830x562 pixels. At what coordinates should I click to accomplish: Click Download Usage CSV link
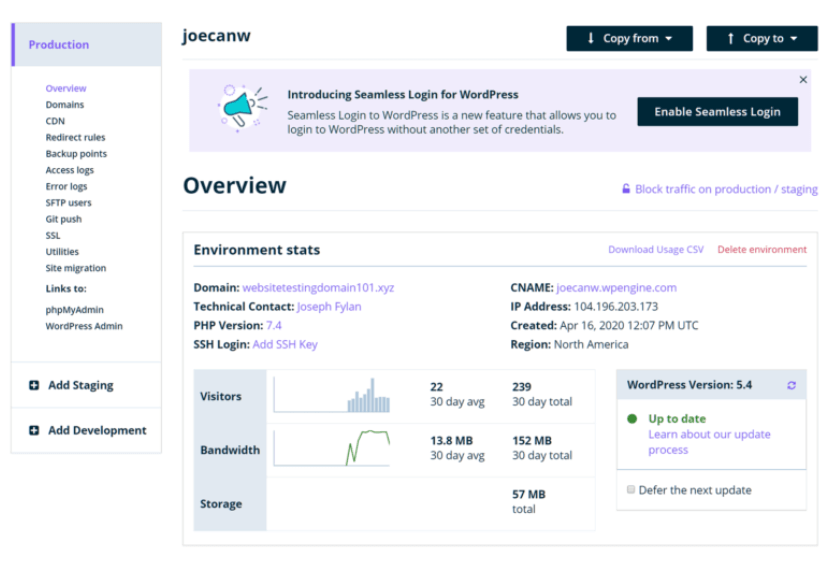(x=656, y=250)
